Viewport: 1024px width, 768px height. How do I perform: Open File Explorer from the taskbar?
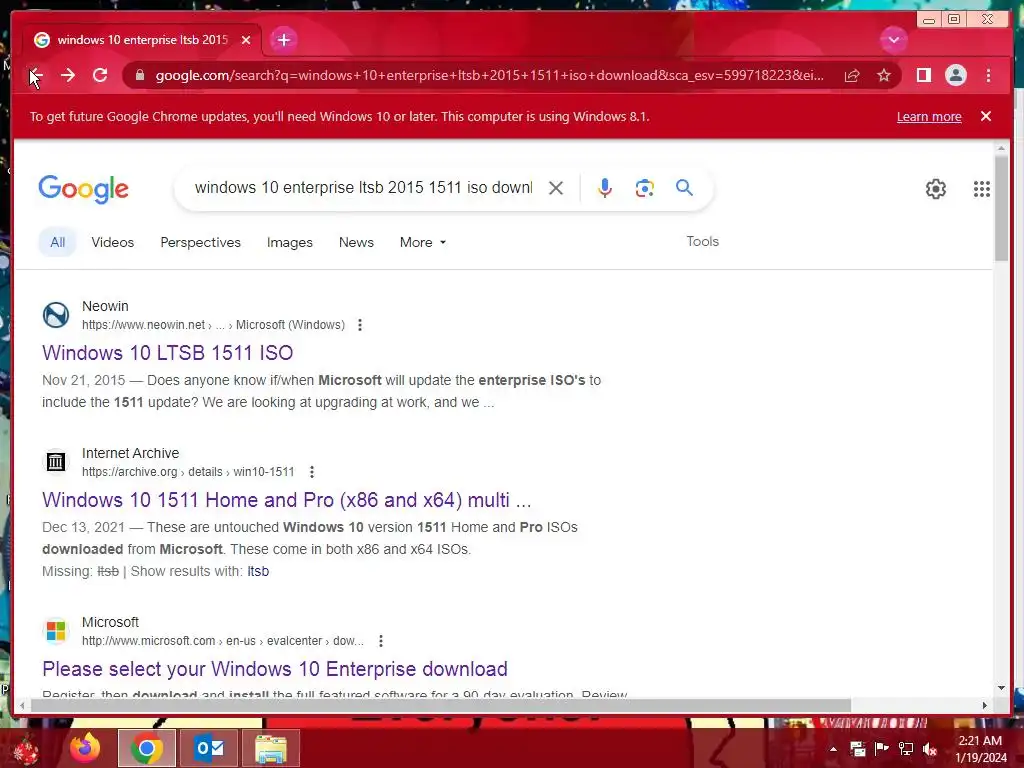(x=271, y=748)
